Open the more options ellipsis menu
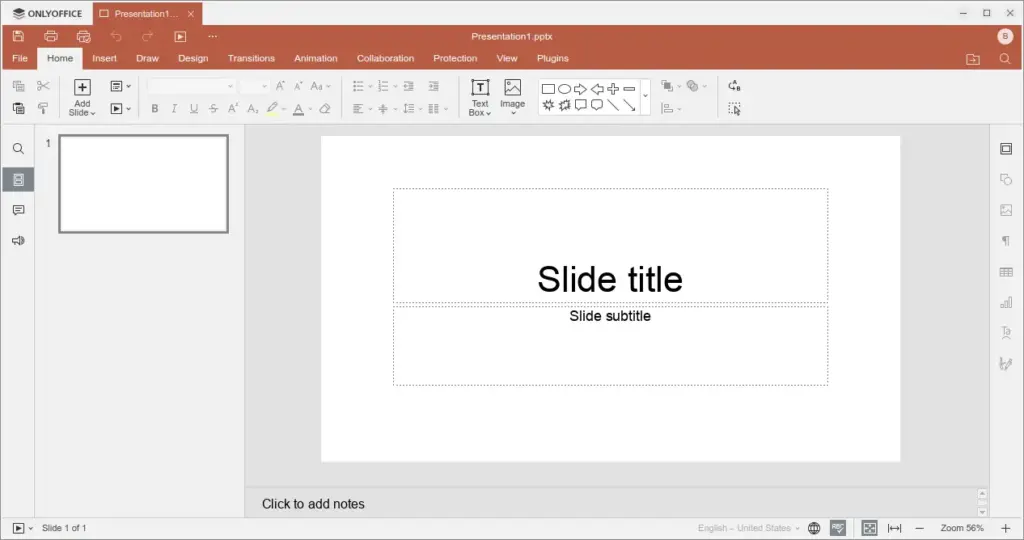Viewport: 1024px width, 540px height. (212, 37)
